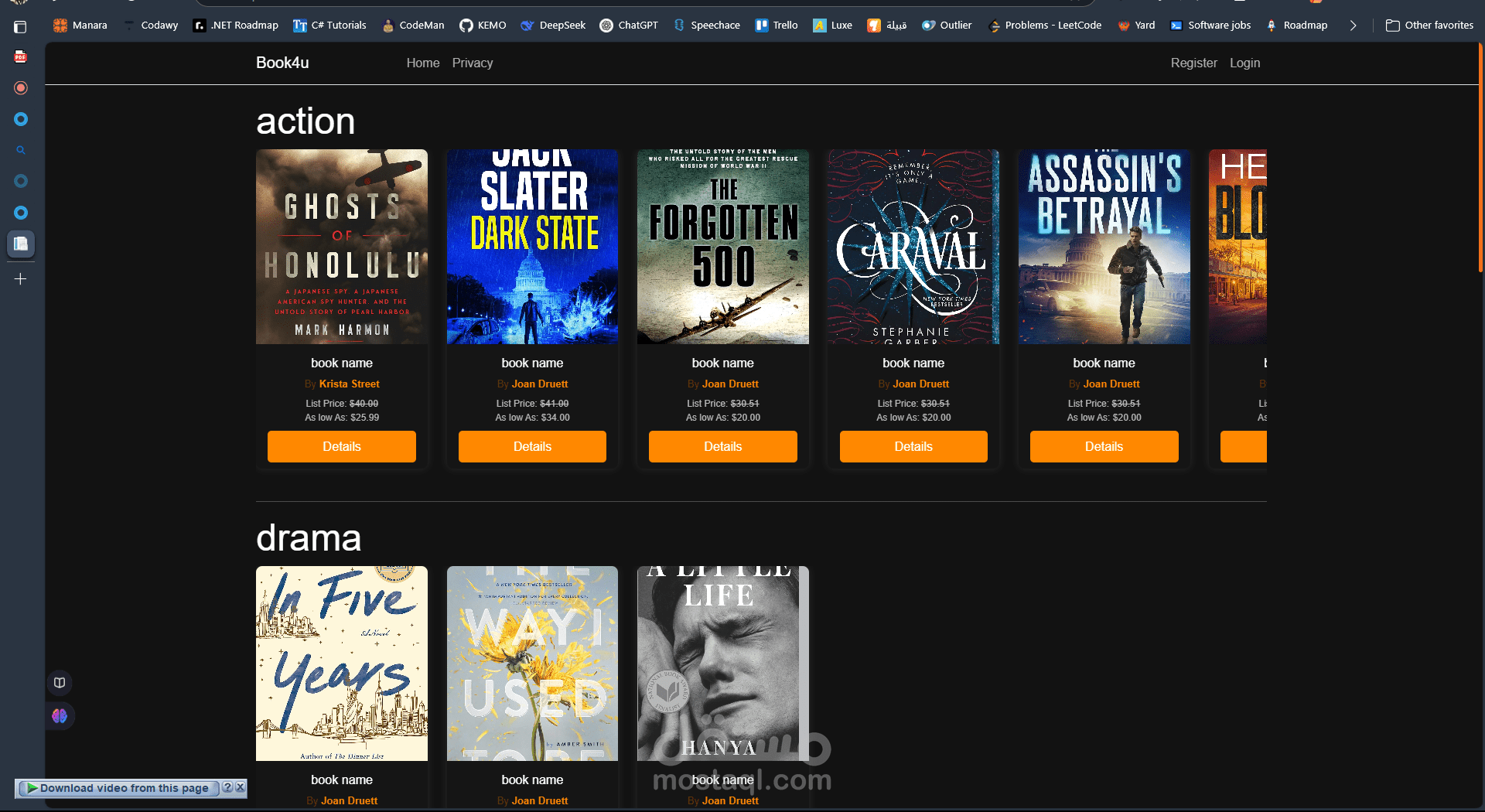Open help on download video bar

227,787
